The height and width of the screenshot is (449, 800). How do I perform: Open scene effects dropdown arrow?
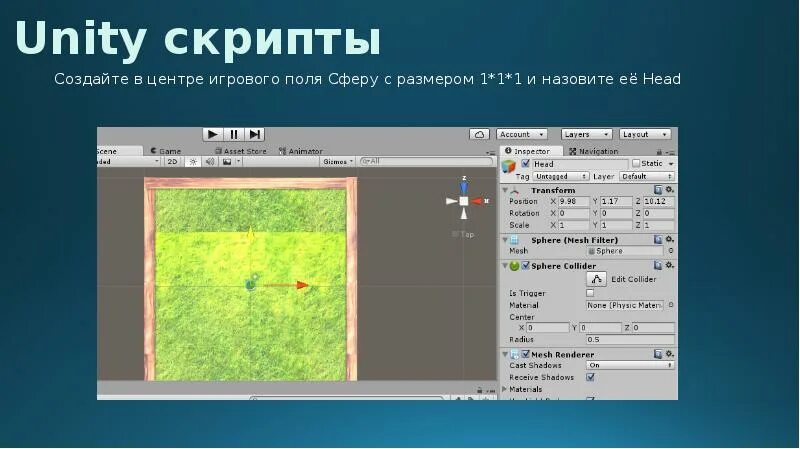238,161
